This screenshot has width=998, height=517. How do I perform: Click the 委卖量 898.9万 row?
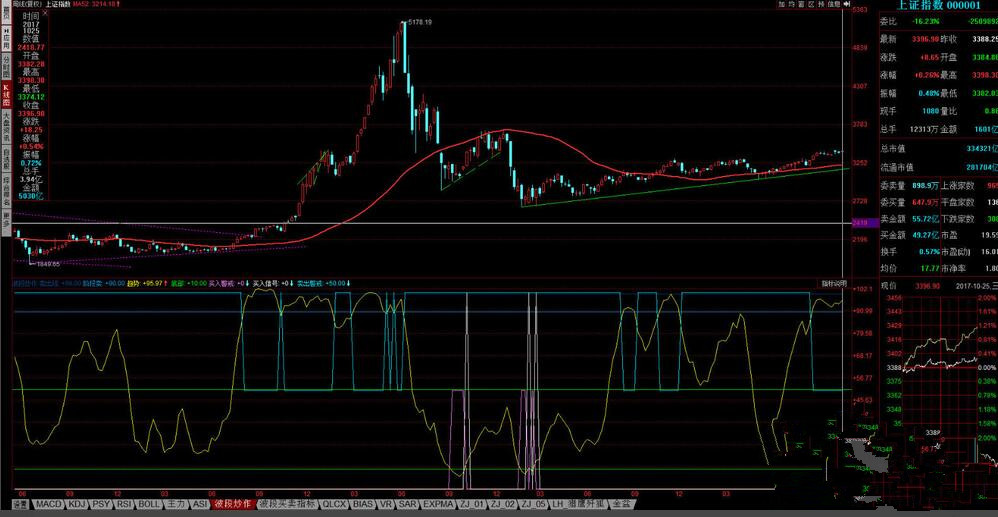909,185
